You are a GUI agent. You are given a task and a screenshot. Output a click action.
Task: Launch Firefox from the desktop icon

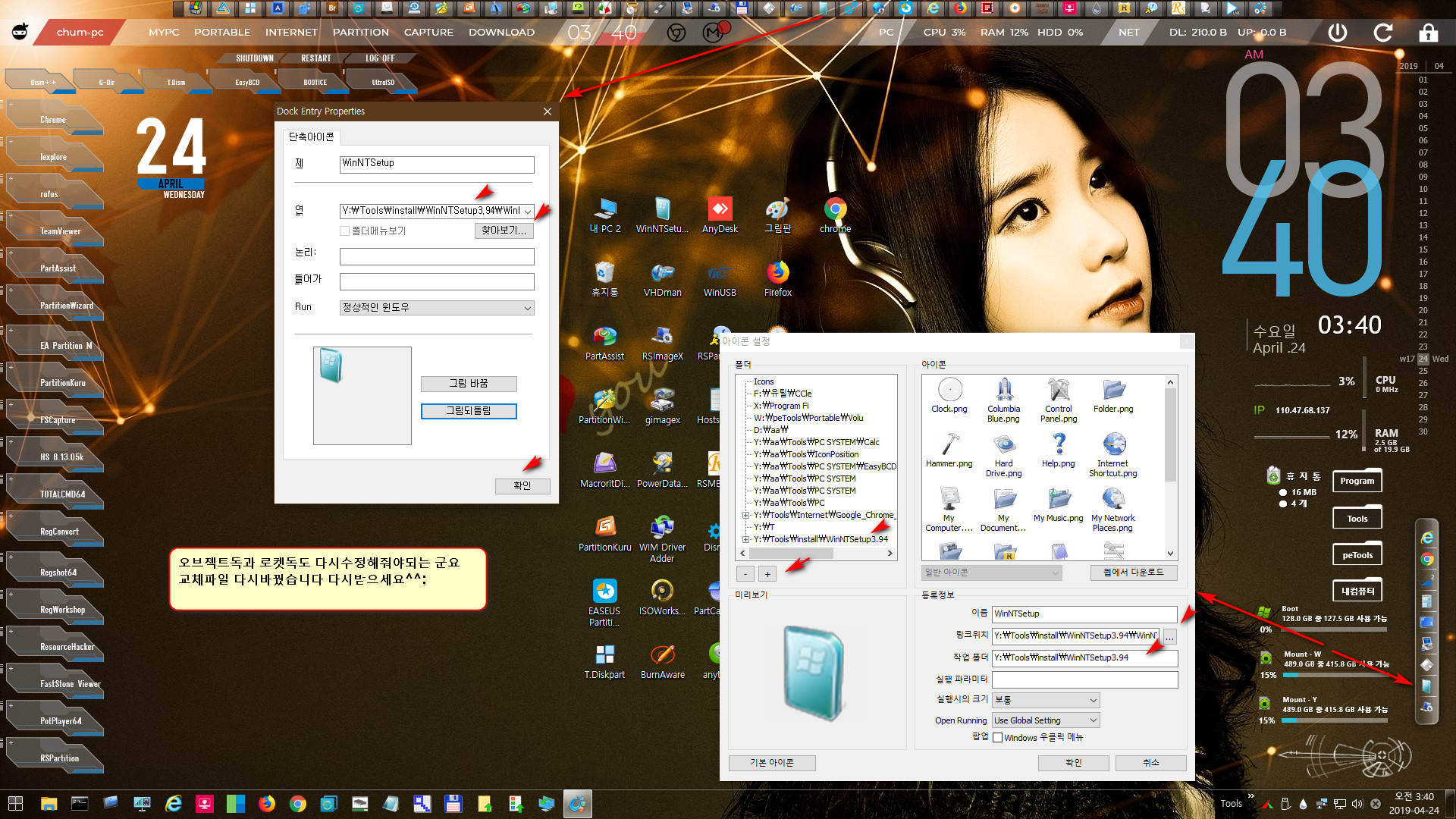point(777,278)
